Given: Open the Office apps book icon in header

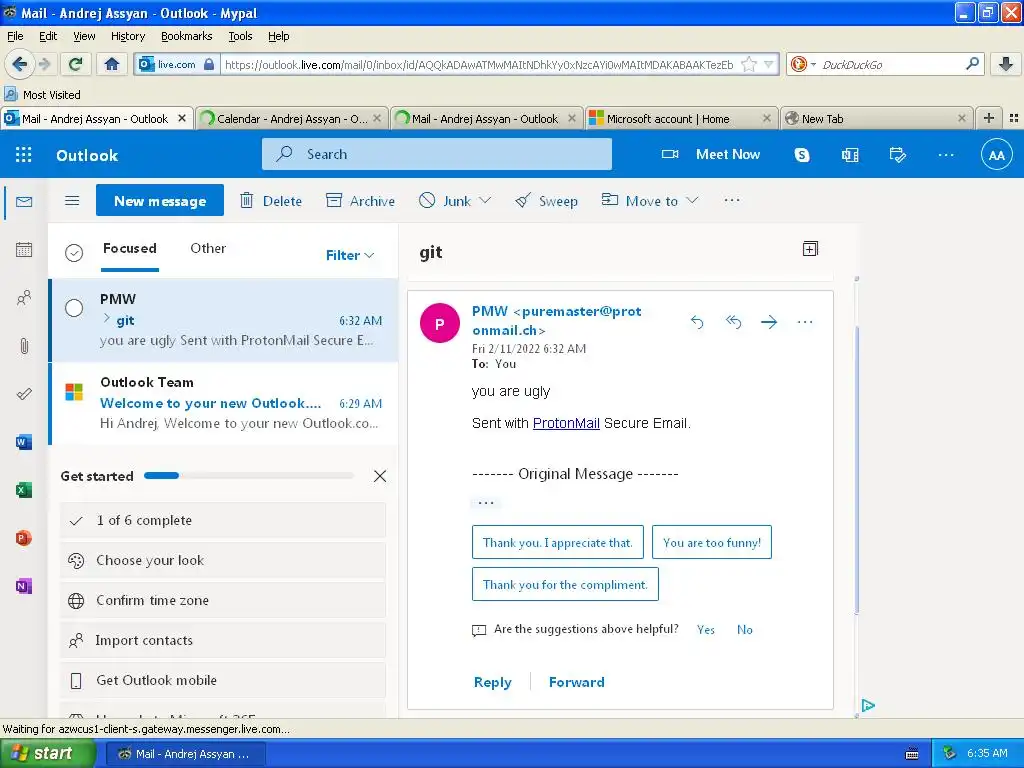Looking at the screenshot, I should 850,155.
